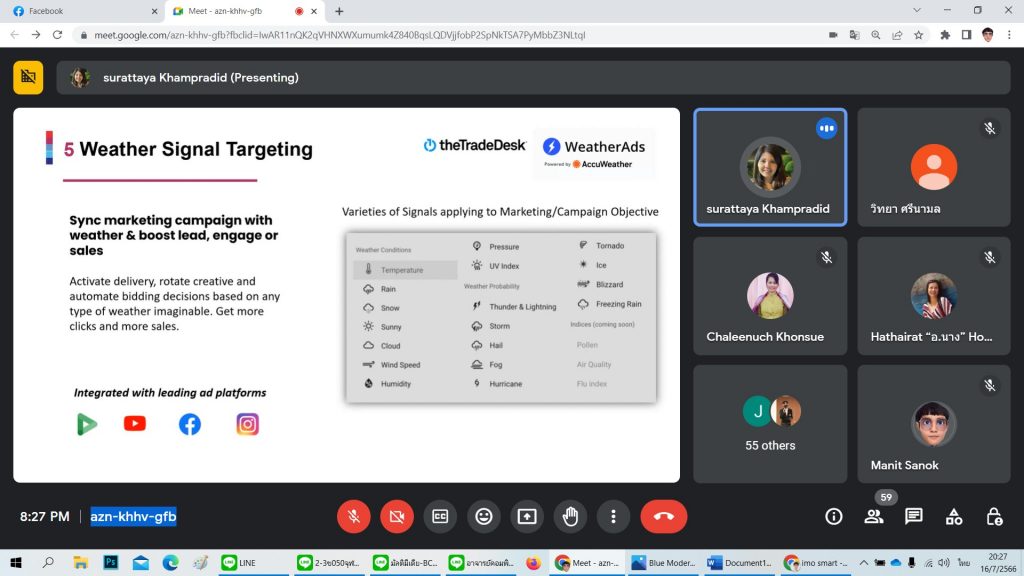The height and width of the screenshot is (576, 1024).
Task: Open a new browser tab
Action: (x=339, y=11)
